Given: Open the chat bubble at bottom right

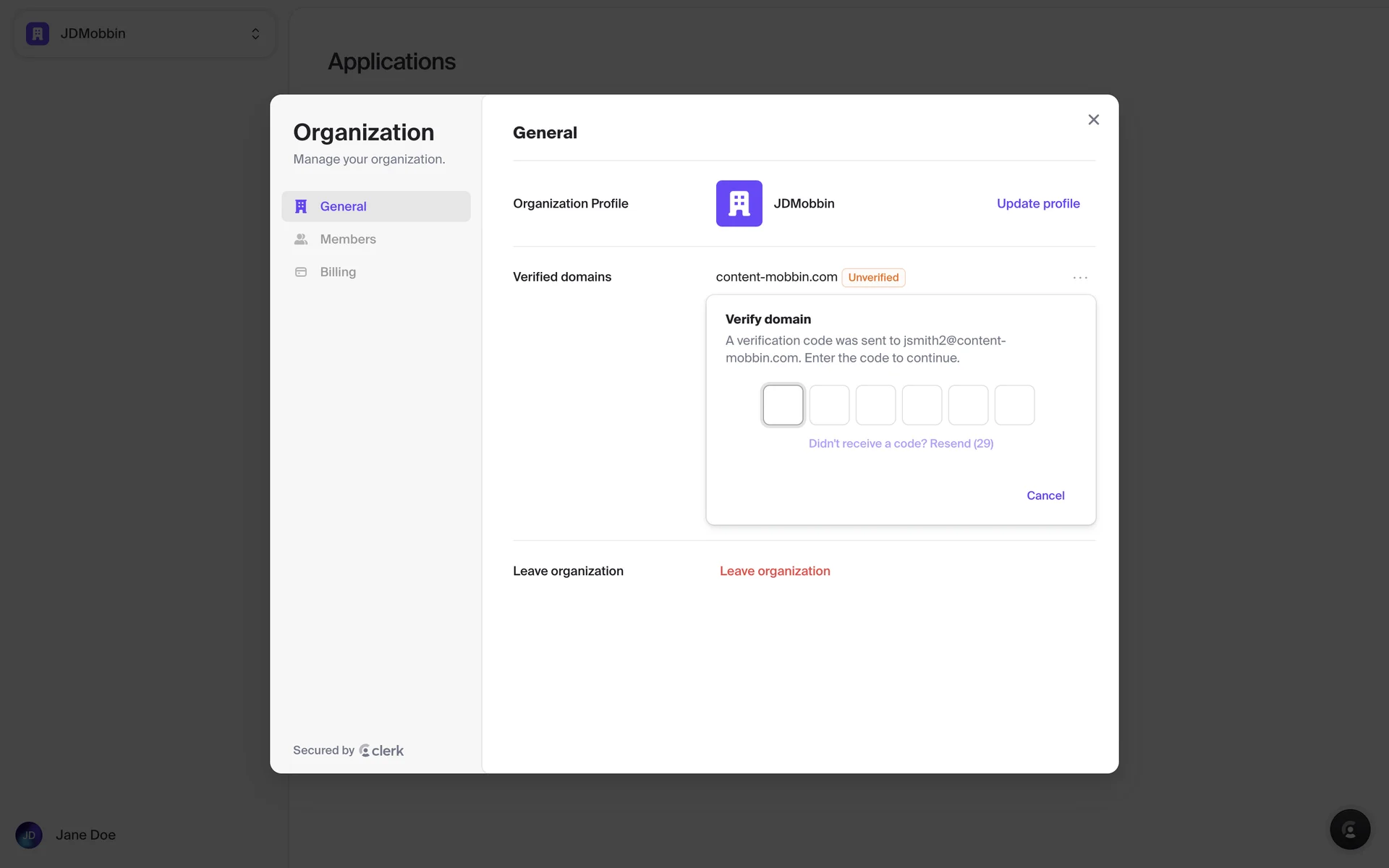Looking at the screenshot, I should [x=1349, y=829].
